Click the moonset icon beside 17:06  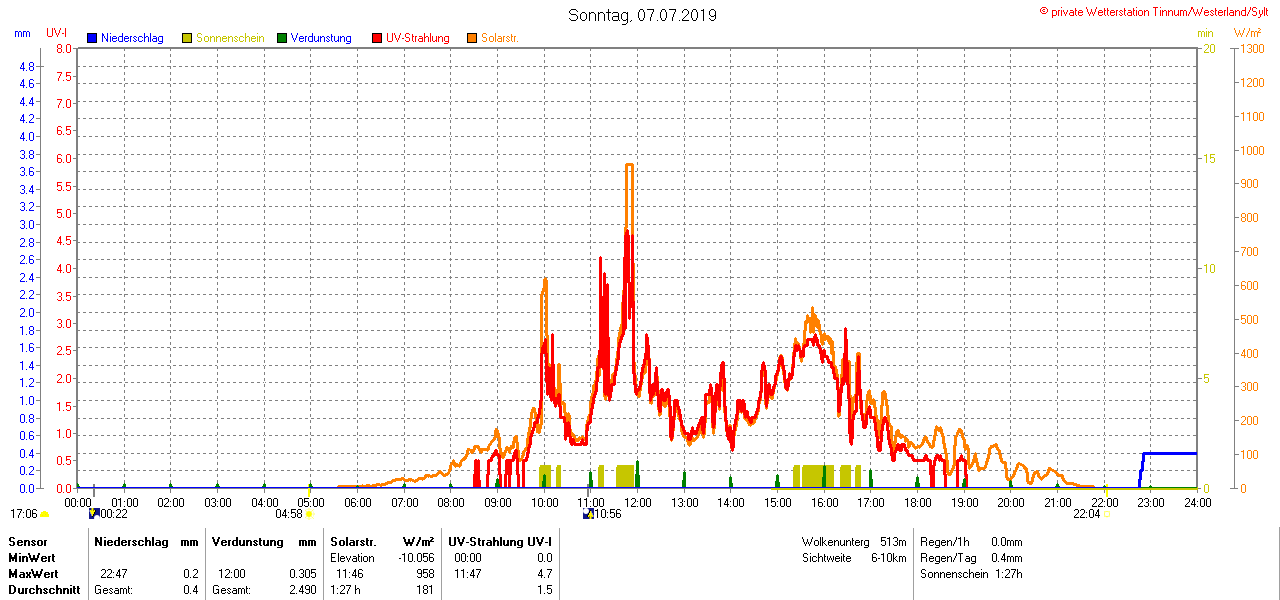pyautogui.click(x=44, y=514)
